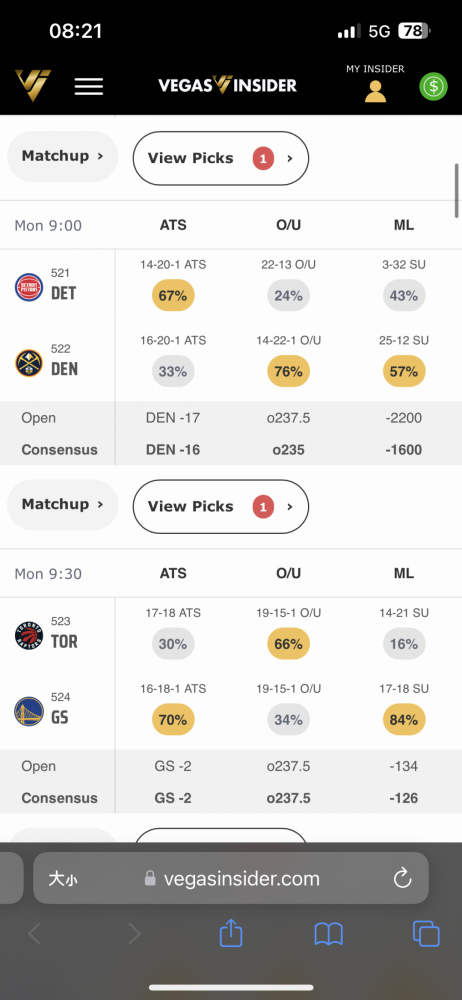Image resolution: width=462 pixels, height=1000 pixels.
Task: Tap the Vegas Insider header logo
Action: pos(227,85)
